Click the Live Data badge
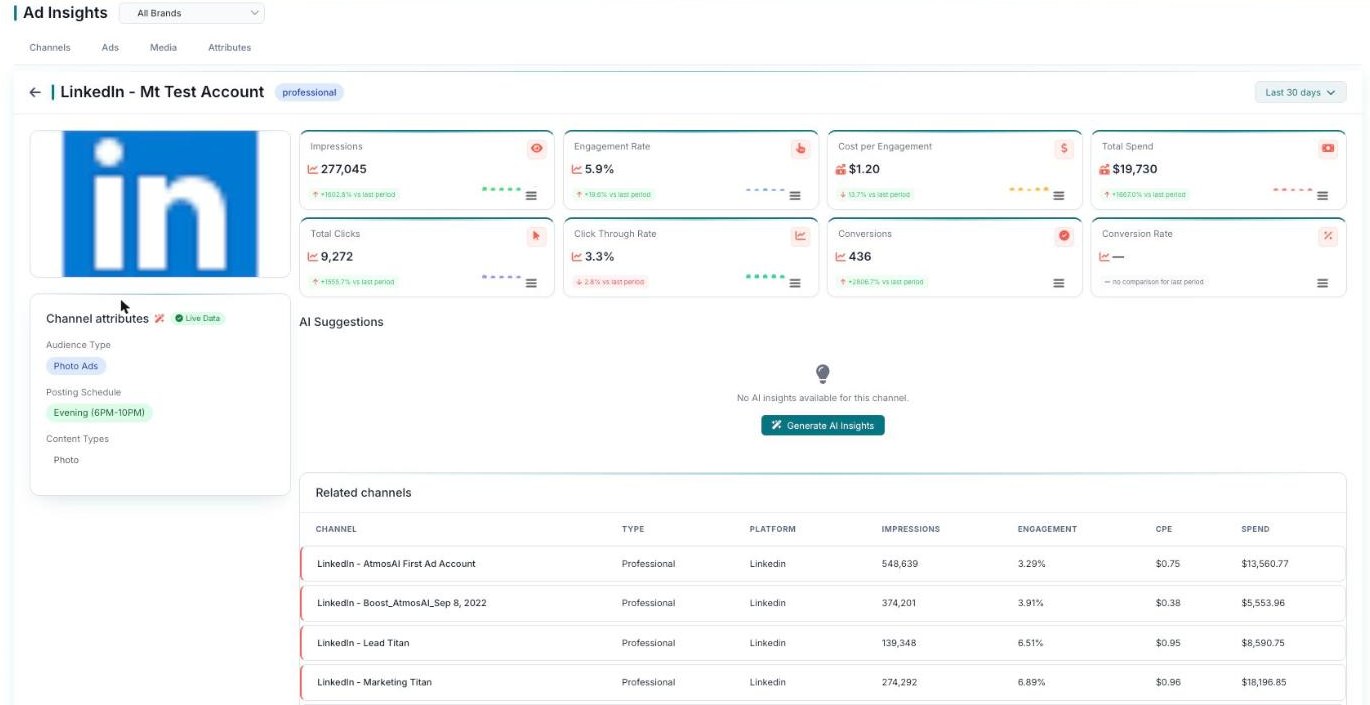This screenshot has height=705, width=1370. pos(198,318)
